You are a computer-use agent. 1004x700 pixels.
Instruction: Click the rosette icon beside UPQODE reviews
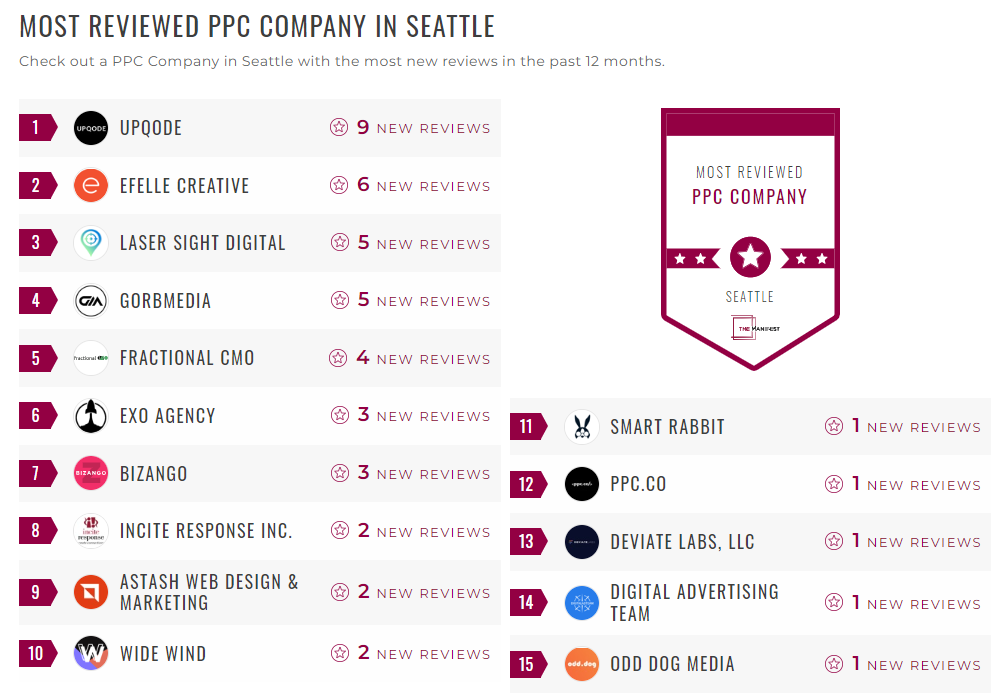pyautogui.click(x=338, y=128)
